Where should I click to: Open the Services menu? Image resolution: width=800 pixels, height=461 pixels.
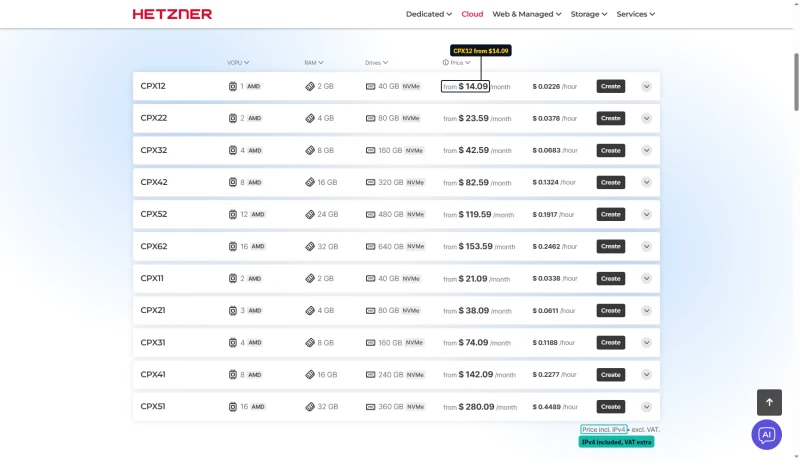(x=636, y=14)
